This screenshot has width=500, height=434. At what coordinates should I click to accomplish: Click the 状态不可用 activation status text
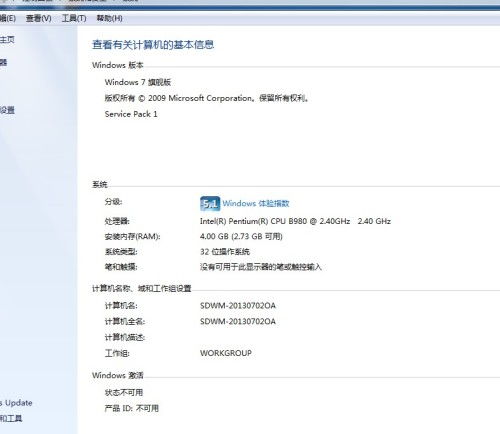(124, 392)
